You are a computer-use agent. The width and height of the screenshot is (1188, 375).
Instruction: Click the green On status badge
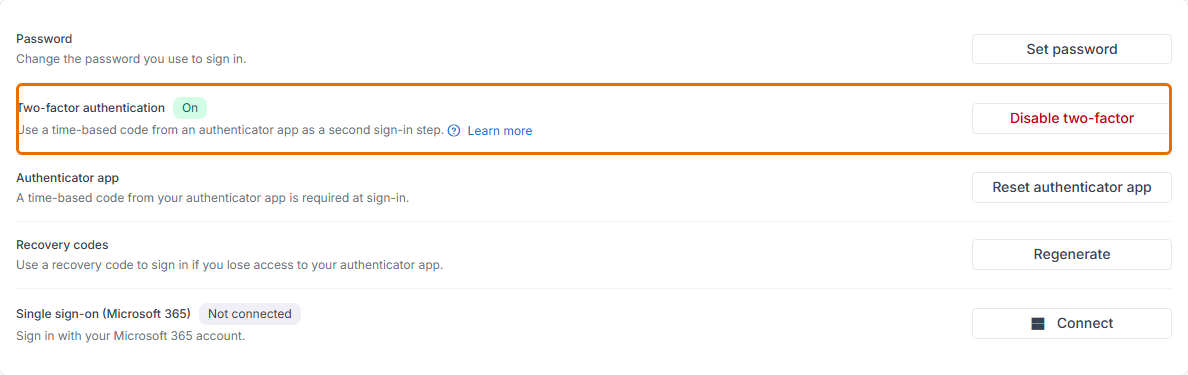pos(190,108)
